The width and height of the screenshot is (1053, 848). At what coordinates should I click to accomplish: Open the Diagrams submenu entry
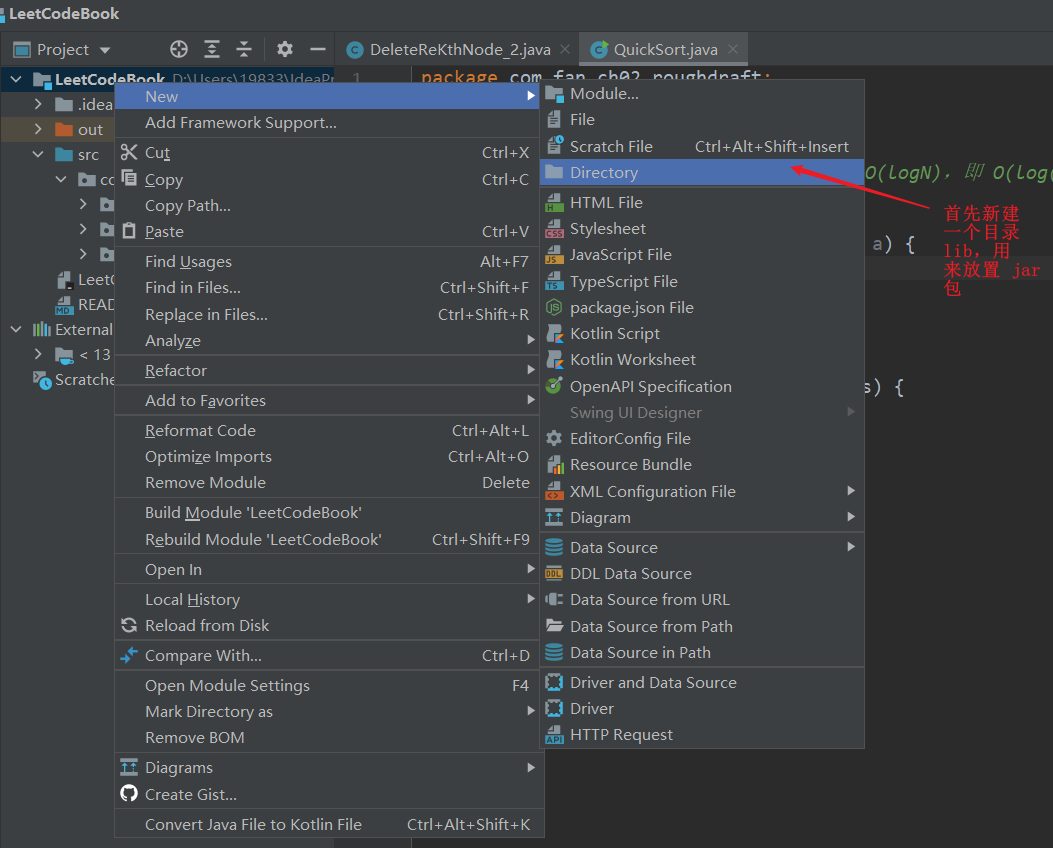click(329, 767)
